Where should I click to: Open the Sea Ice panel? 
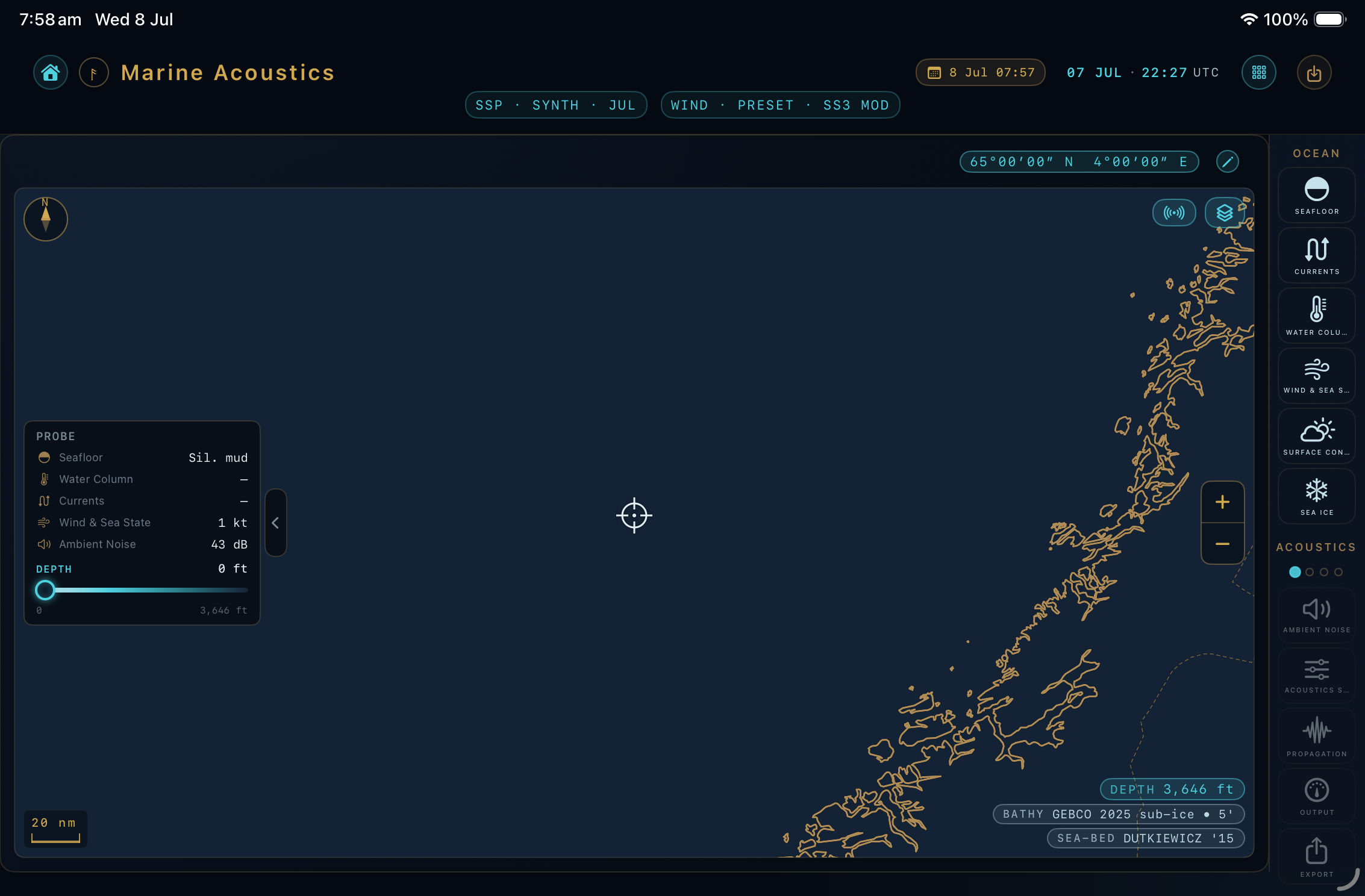coord(1317,496)
